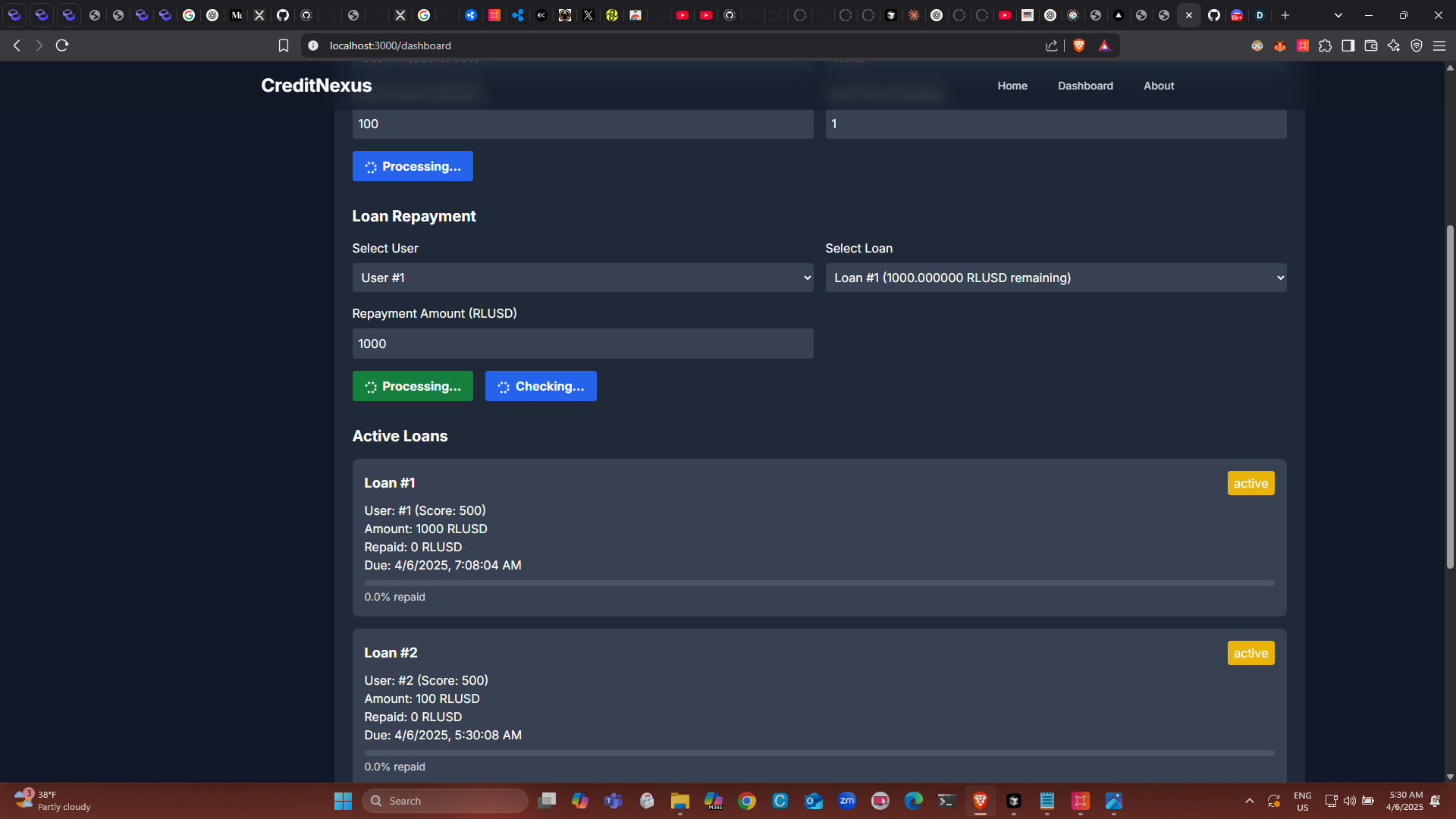This screenshot has width=1456, height=819.
Task: Click the Brave Shields lion icon
Action: click(1079, 45)
